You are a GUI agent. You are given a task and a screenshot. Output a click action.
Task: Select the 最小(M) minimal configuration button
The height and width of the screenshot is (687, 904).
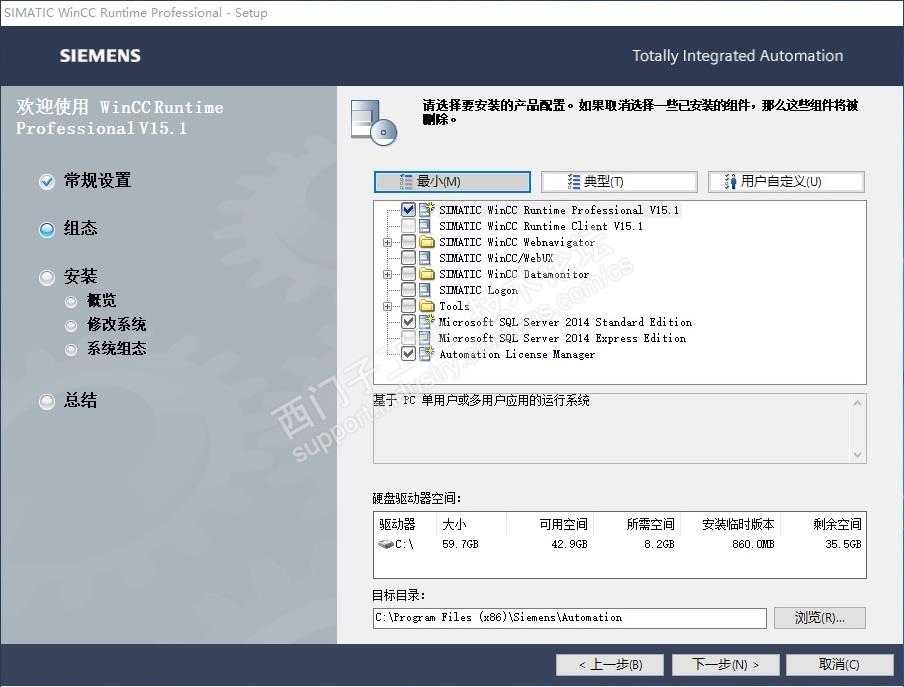(x=452, y=182)
